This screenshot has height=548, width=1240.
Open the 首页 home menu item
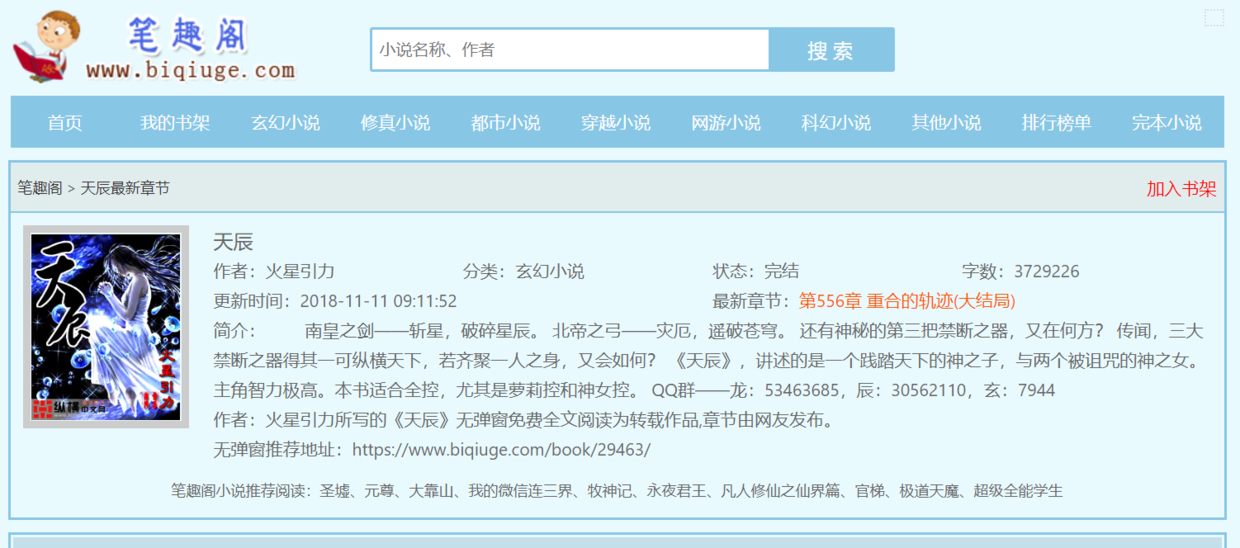tap(65, 123)
